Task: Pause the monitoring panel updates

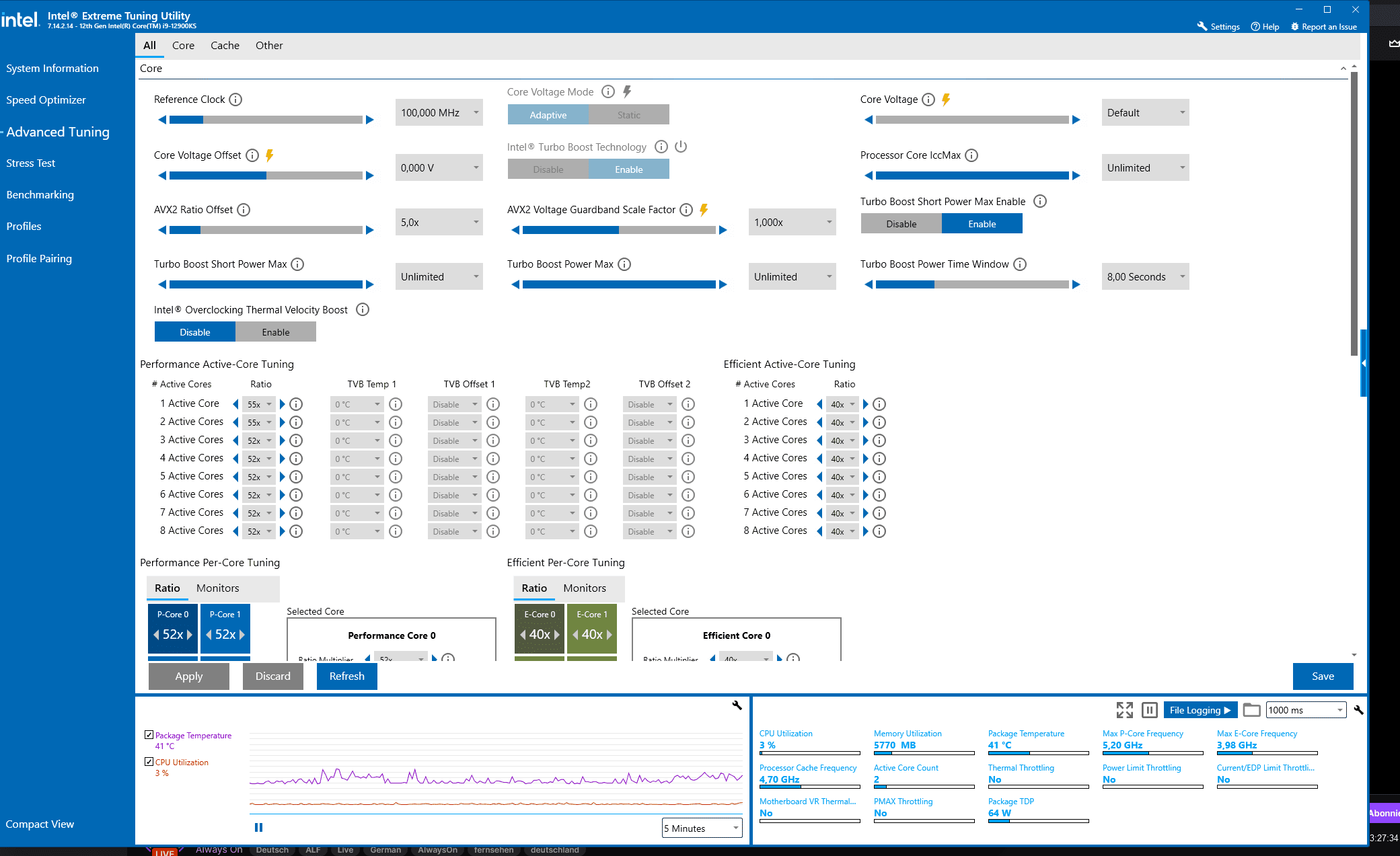Action: pyautogui.click(x=1150, y=710)
